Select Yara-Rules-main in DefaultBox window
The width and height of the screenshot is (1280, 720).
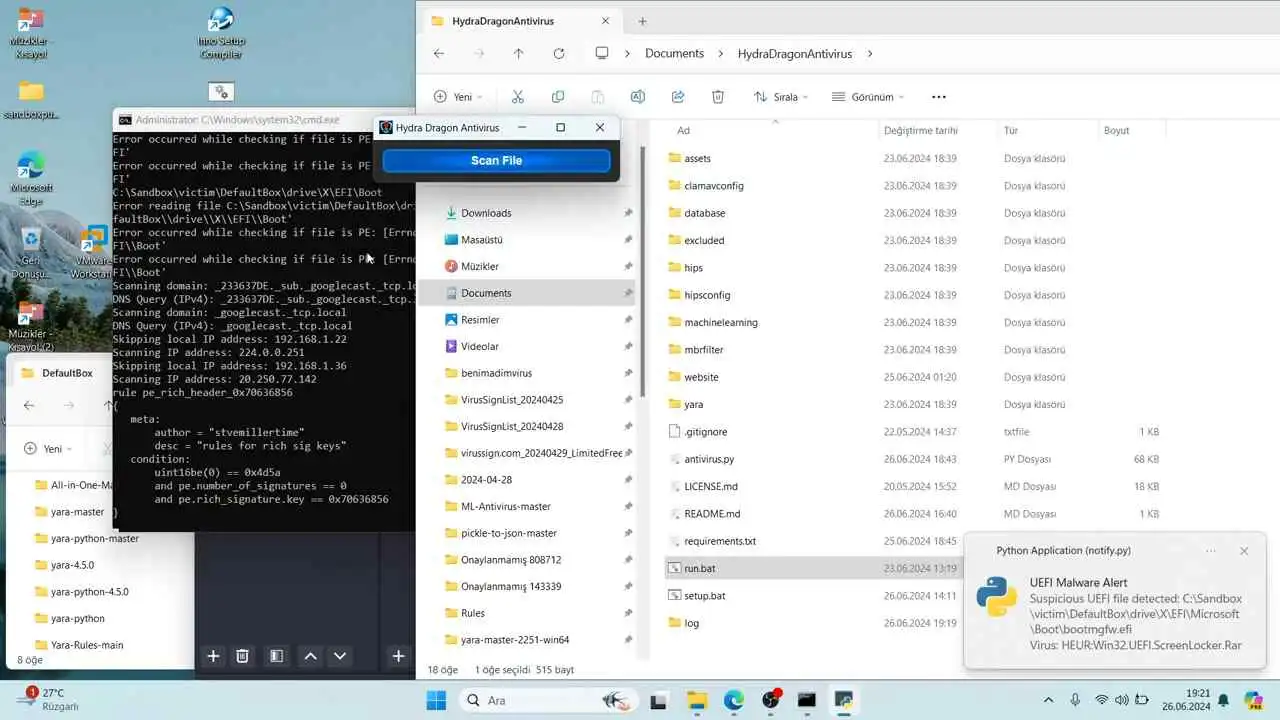pos(86,645)
